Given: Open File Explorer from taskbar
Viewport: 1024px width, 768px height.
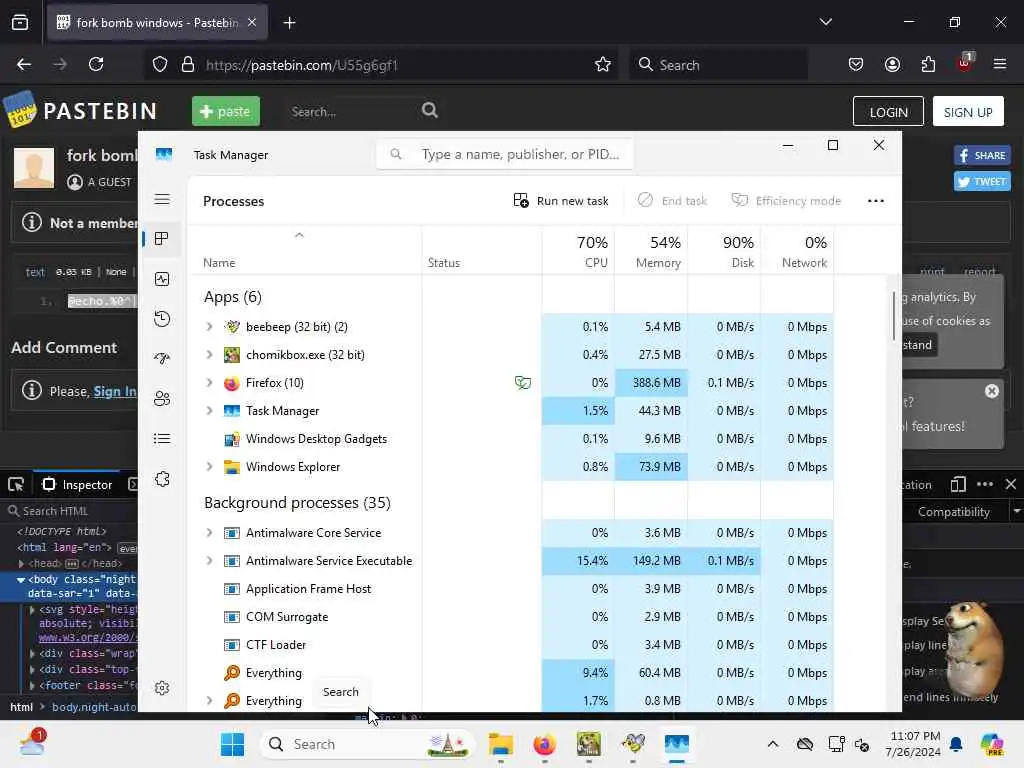Looking at the screenshot, I should click(500, 744).
